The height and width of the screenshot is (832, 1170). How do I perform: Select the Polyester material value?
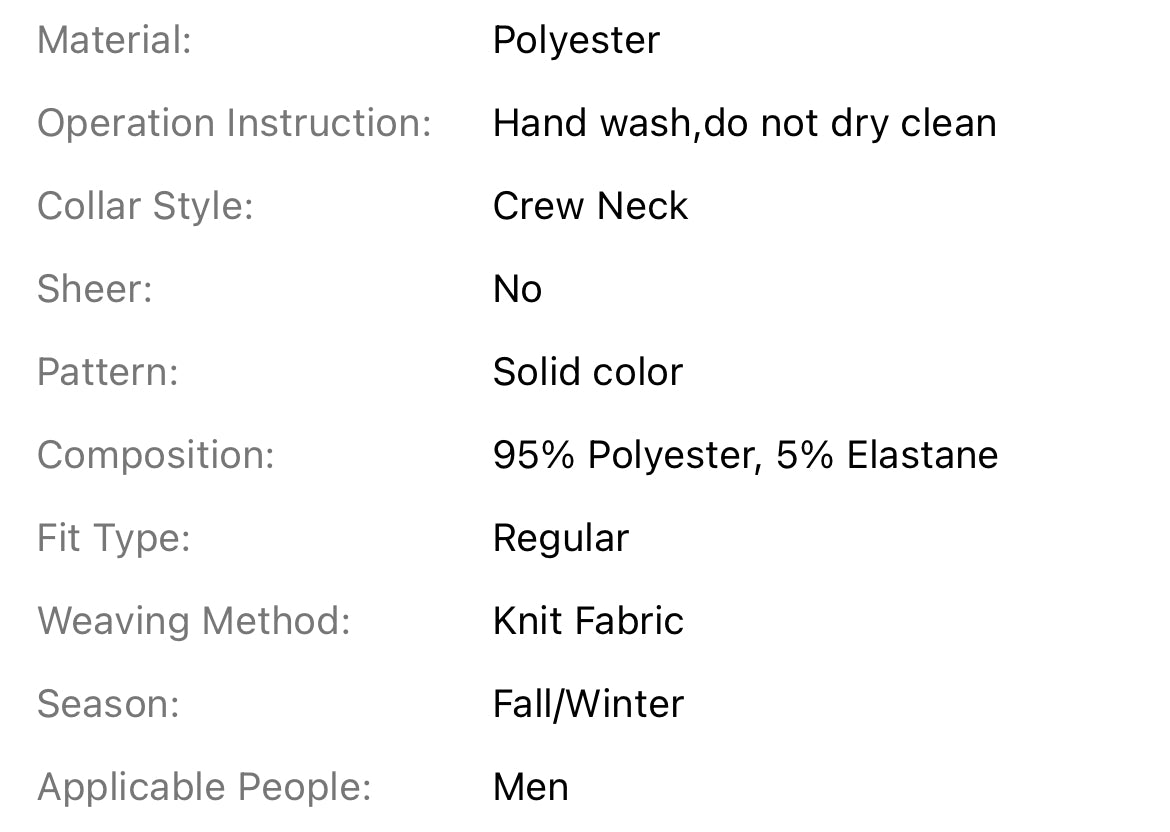(x=576, y=41)
